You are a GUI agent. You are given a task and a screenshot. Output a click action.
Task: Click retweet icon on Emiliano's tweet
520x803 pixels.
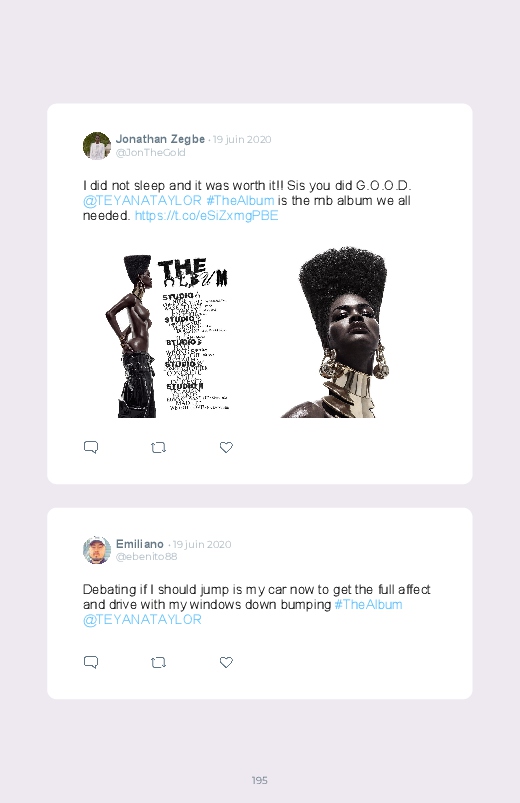pyautogui.click(x=158, y=663)
